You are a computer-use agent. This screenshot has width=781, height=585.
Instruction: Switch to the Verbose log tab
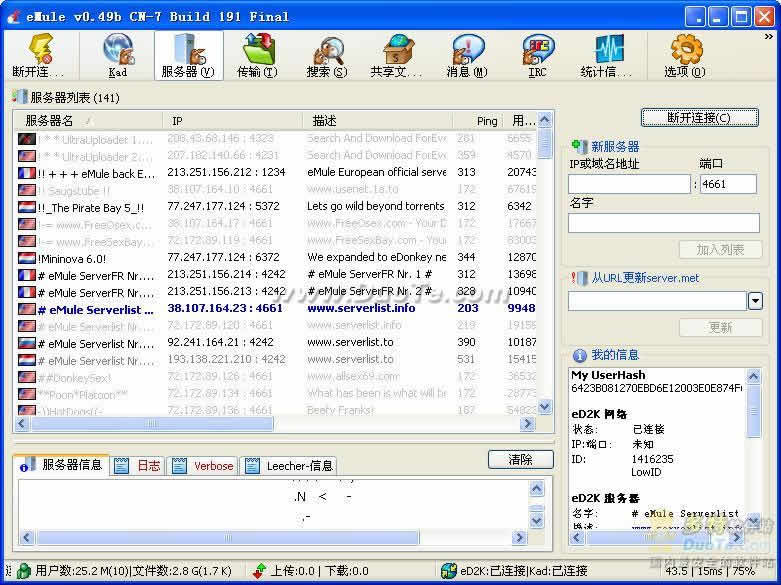coord(204,466)
